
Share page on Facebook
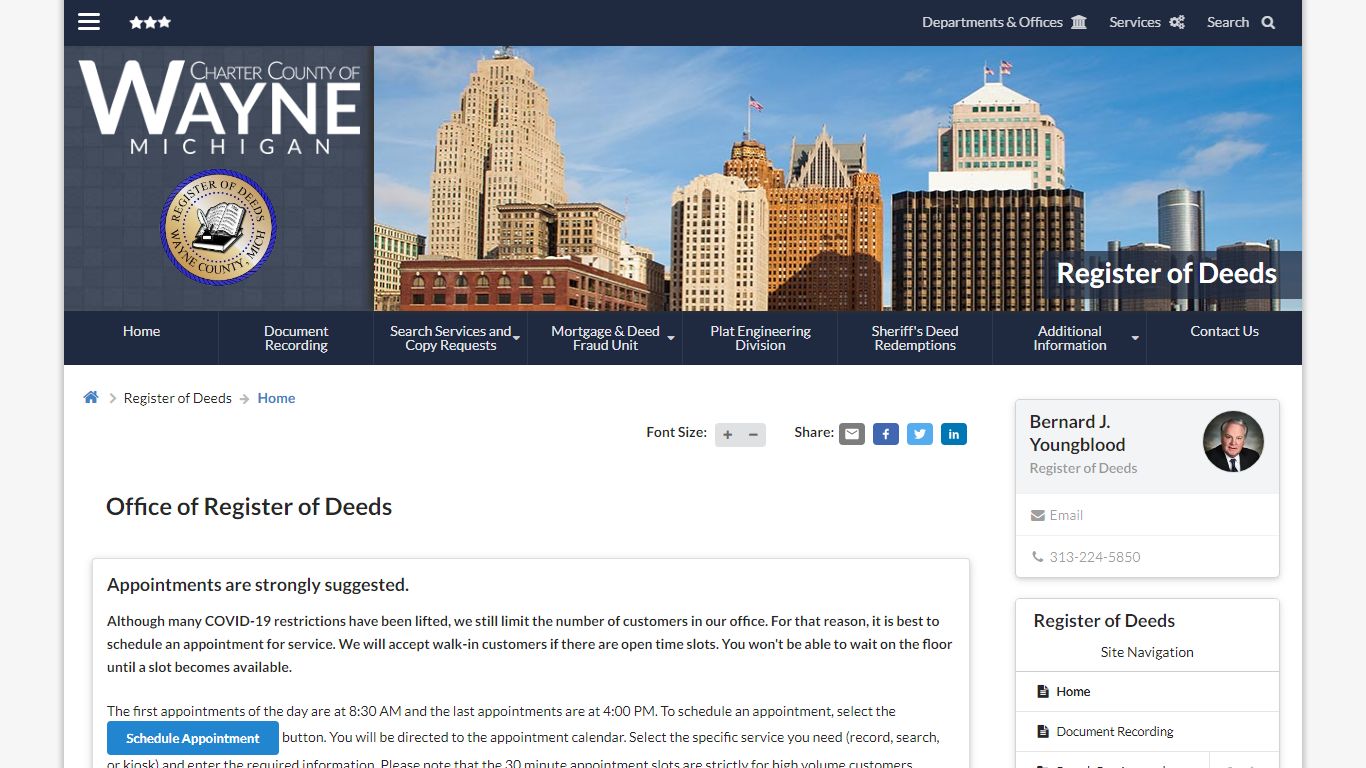(x=886, y=434)
